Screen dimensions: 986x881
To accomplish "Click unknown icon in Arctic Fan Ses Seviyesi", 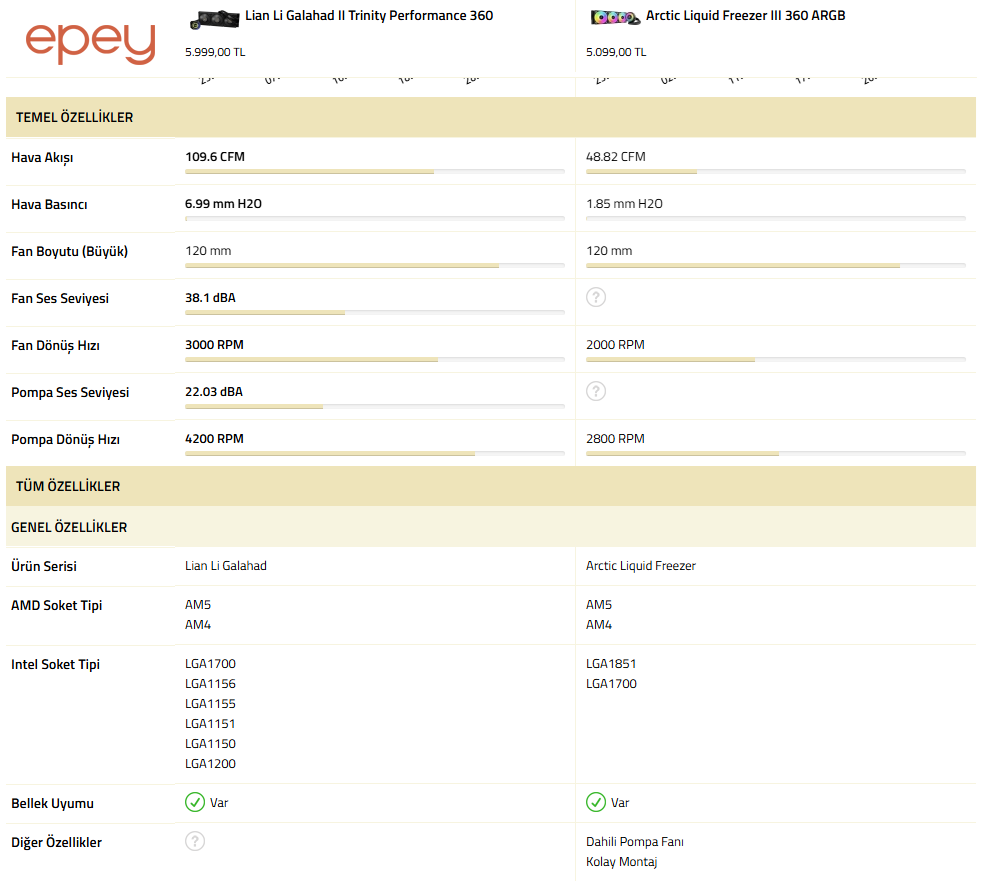I will pyautogui.click(x=596, y=297).
